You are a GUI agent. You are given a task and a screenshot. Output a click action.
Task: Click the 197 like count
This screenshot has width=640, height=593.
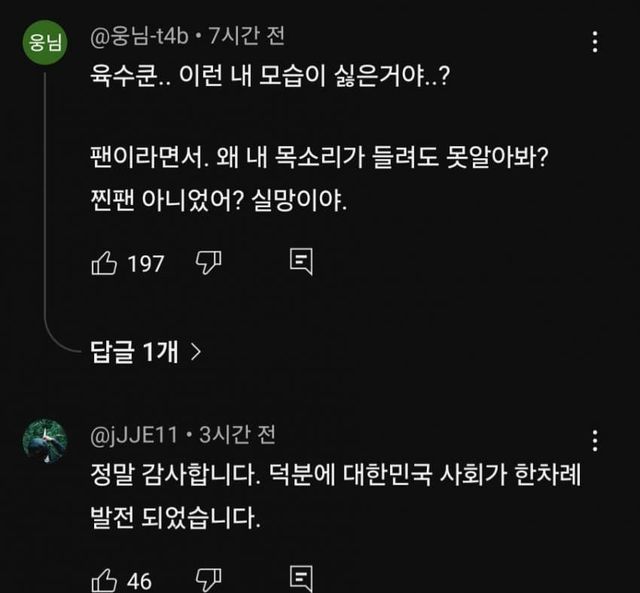146,264
